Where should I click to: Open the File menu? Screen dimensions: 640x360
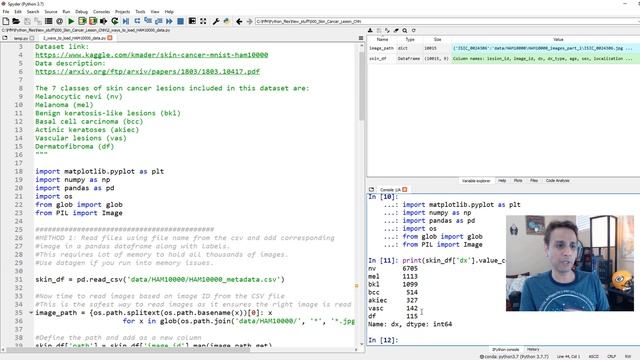click(x=6, y=12)
